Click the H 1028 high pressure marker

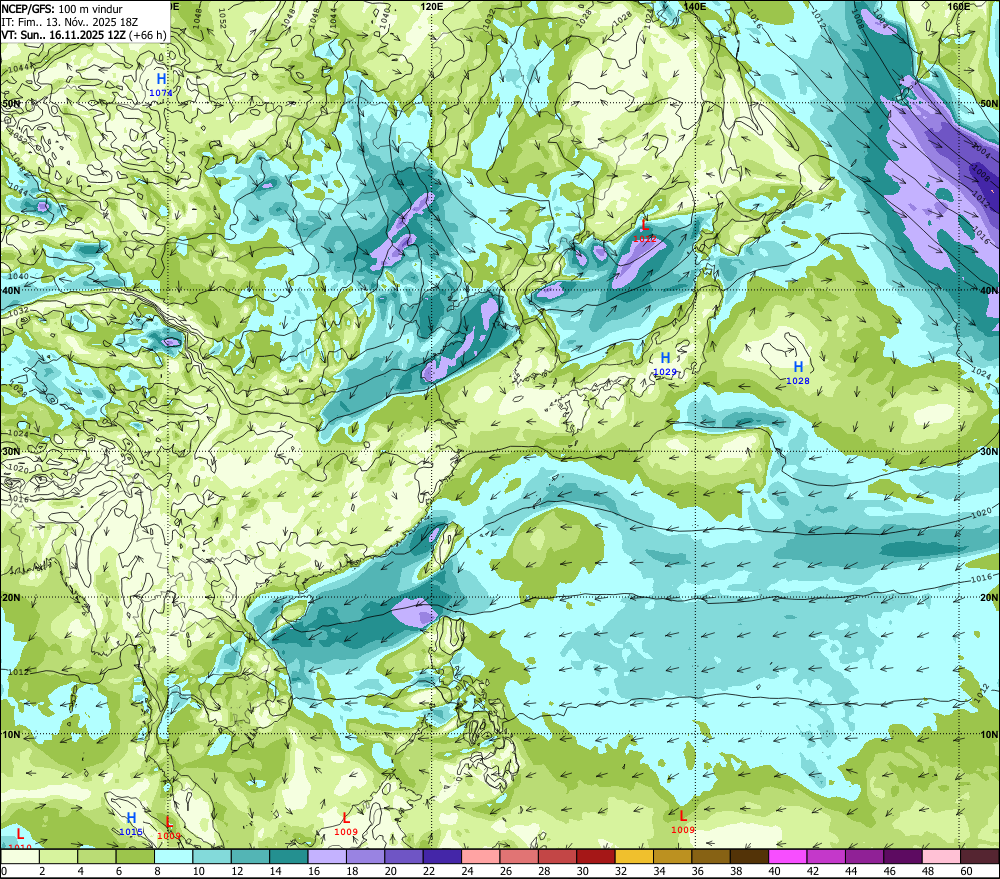(798, 373)
